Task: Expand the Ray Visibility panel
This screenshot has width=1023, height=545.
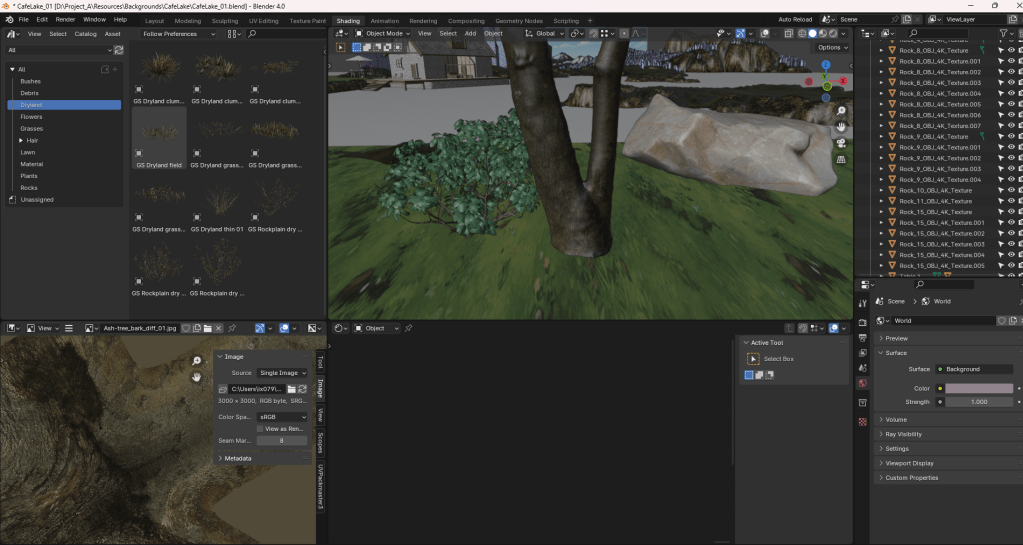Action: click(903, 434)
